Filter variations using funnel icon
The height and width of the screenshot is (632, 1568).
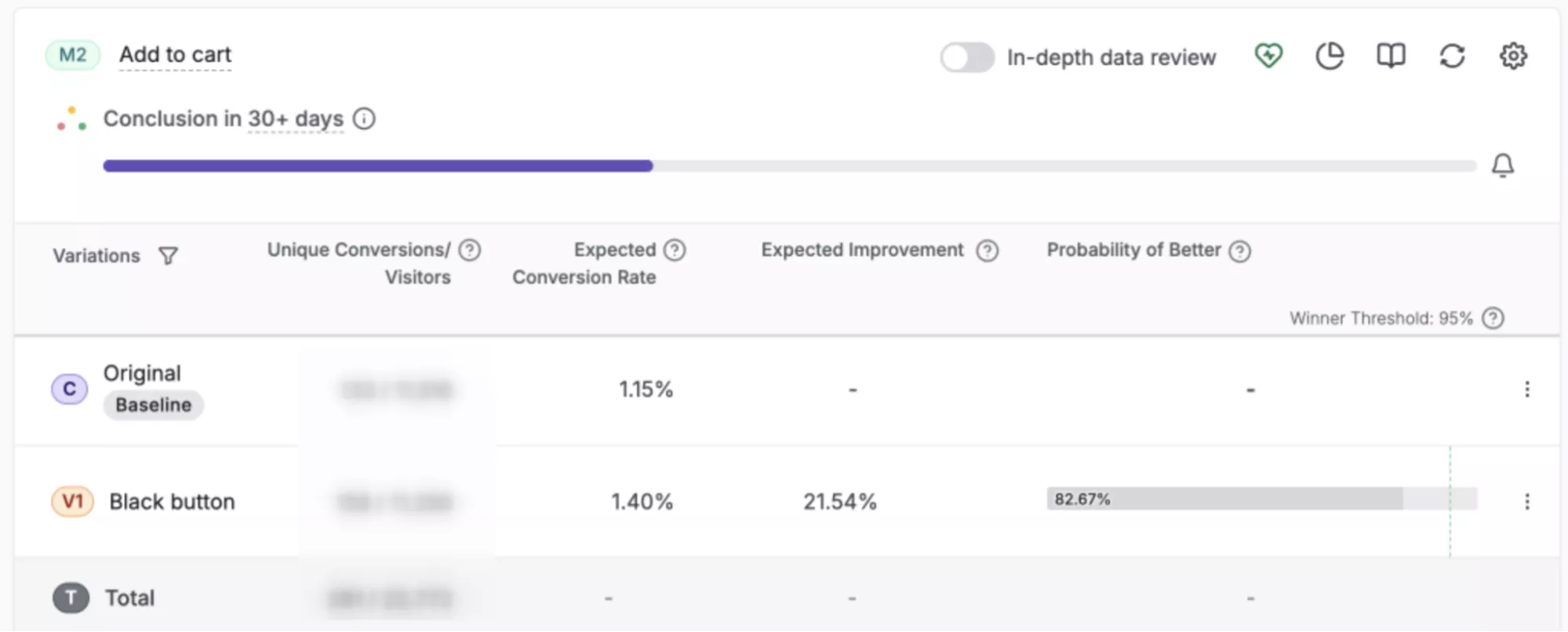[168, 256]
